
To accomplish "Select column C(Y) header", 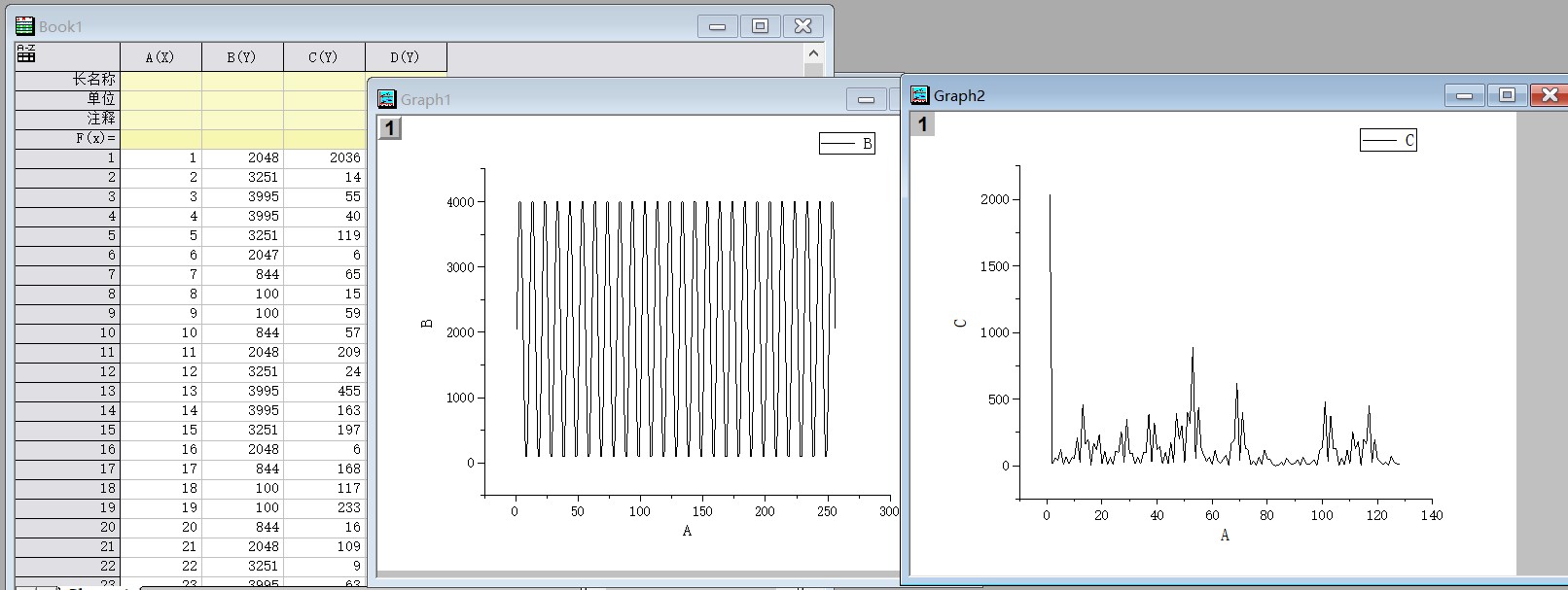I will pyautogui.click(x=324, y=56).
